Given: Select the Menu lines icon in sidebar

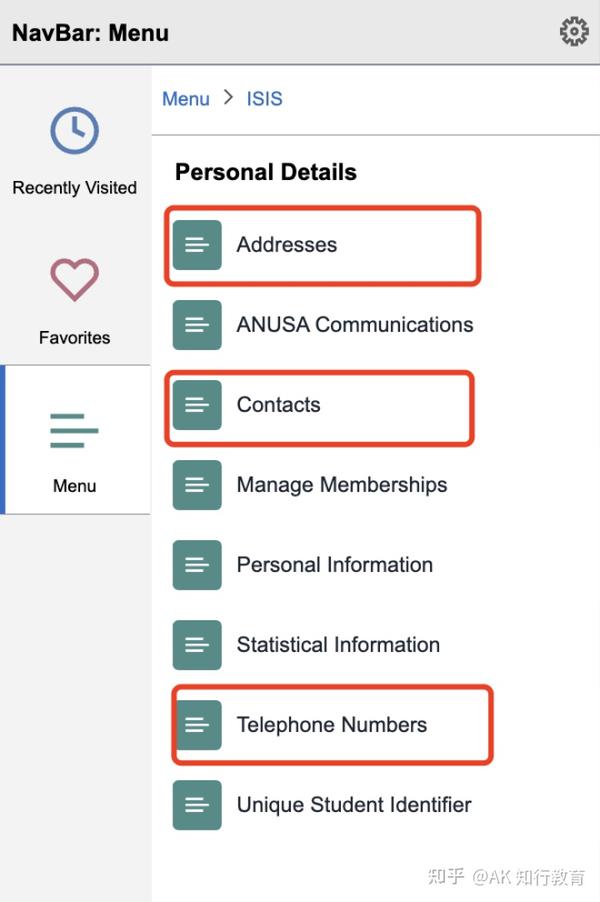Looking at the screenshot, I should point(74,430).
